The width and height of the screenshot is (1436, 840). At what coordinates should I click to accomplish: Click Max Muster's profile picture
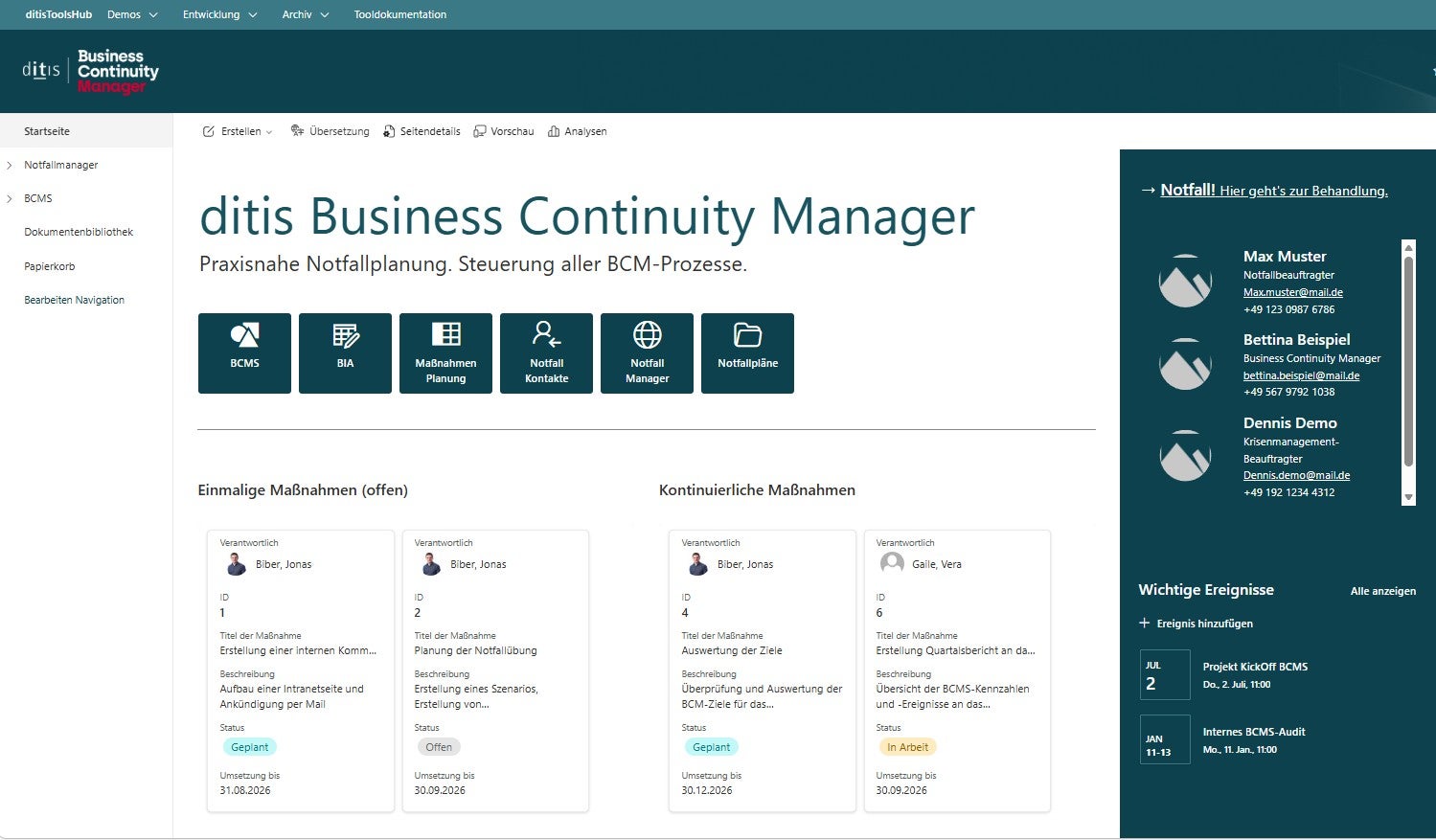click(x=1185, y=281)
